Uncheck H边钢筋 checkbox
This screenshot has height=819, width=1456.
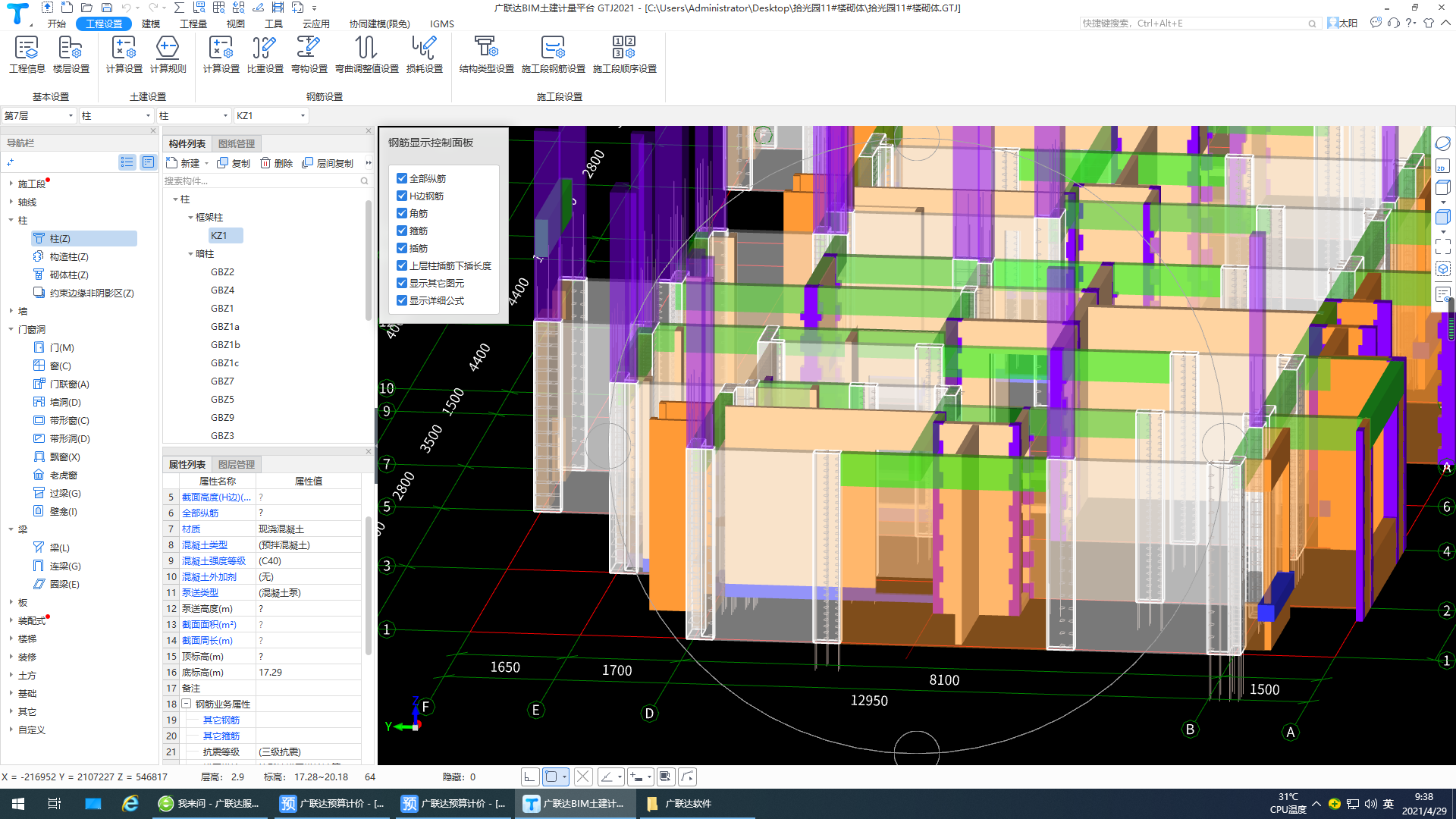coord(402,196)
